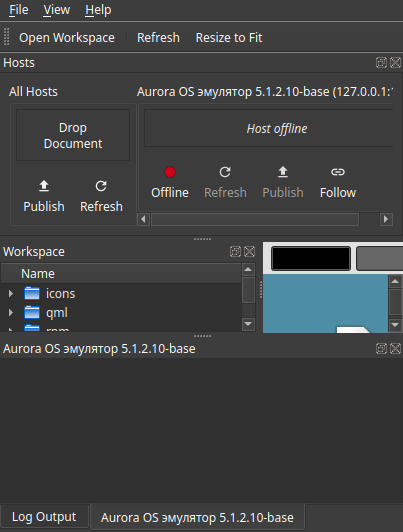Expand the icons folder tree node
Screen dimensions: 403x532
11,293
